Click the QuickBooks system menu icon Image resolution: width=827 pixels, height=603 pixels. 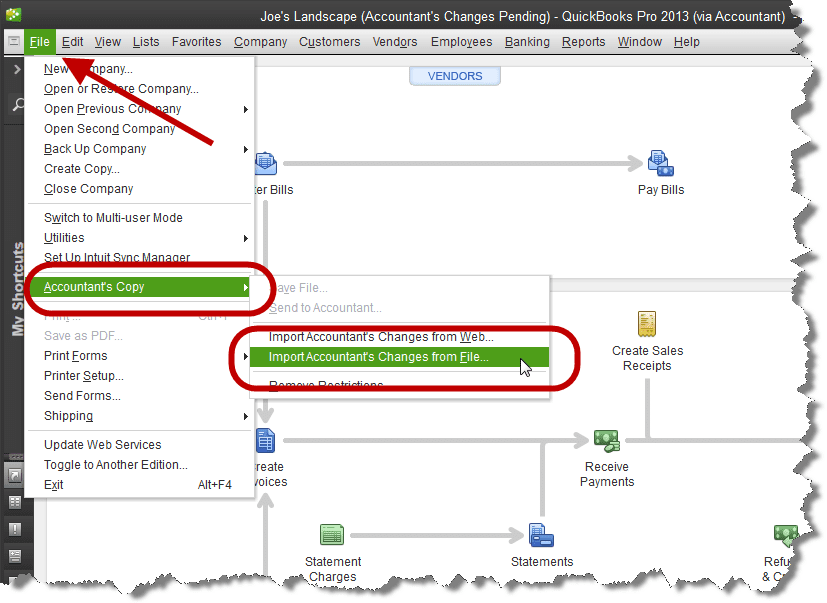pyautogui.click(x=14, y=41)
